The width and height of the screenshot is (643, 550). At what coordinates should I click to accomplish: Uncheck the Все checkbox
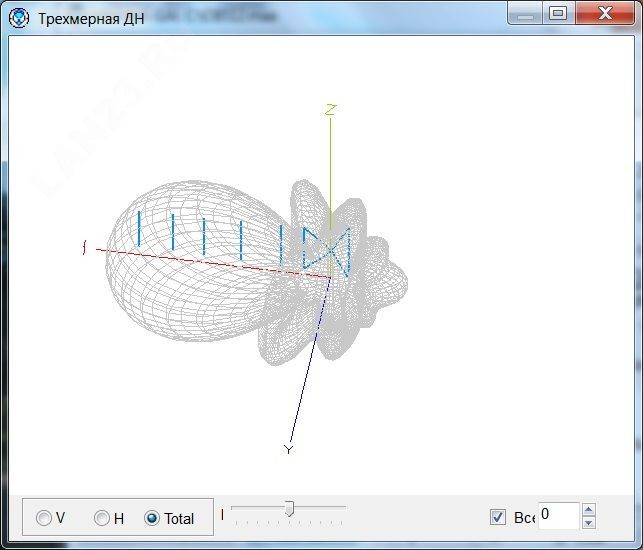[x=498, y=517]
